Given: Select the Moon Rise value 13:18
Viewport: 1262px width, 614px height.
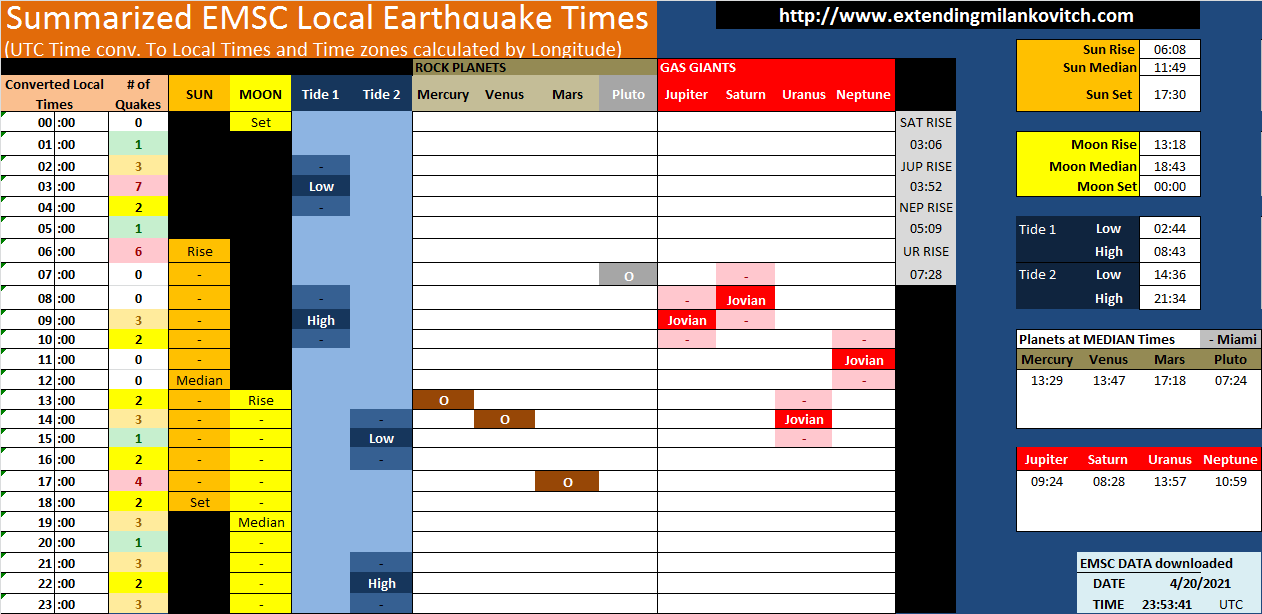Looking at the screenshot, I should click(1169, 144).
